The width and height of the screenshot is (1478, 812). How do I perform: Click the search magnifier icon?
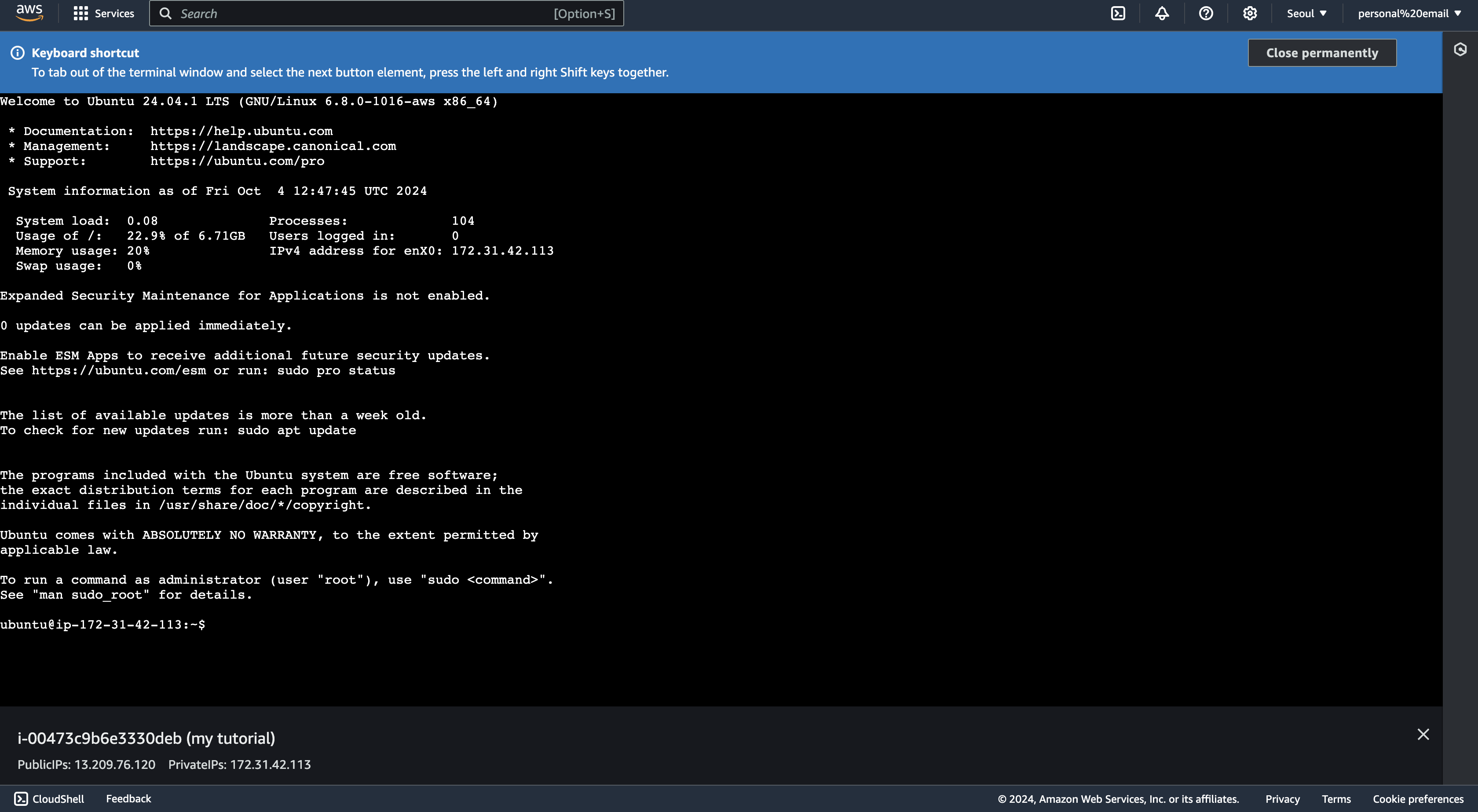point(165,13)
